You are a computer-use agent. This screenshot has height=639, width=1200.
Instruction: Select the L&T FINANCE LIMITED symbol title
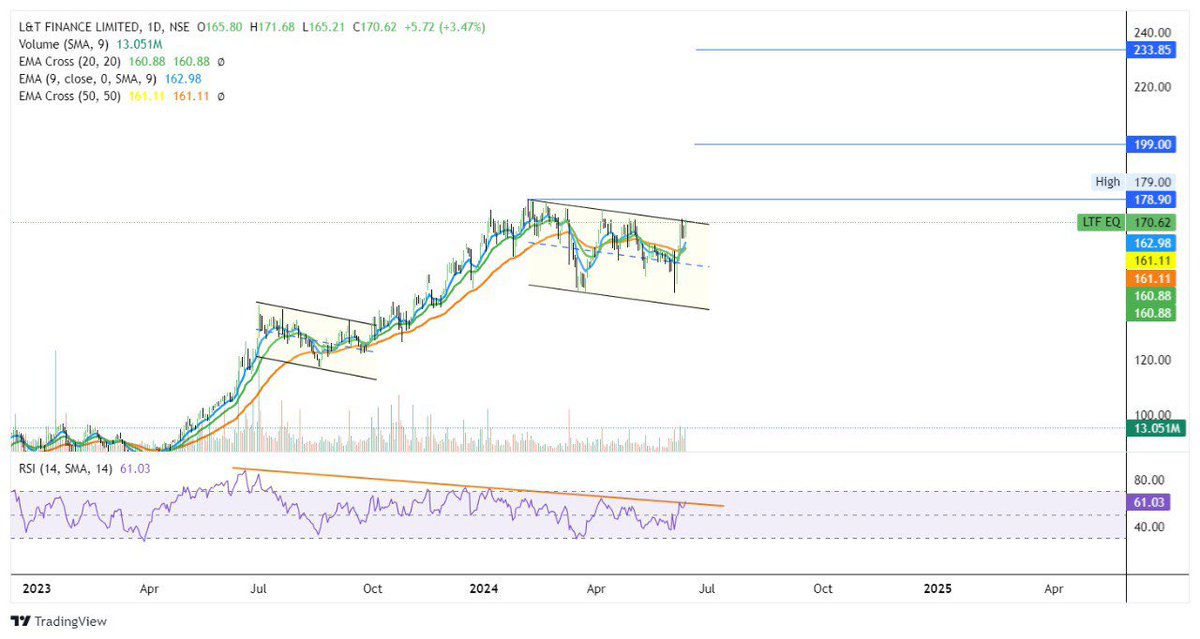coord(79,27)
